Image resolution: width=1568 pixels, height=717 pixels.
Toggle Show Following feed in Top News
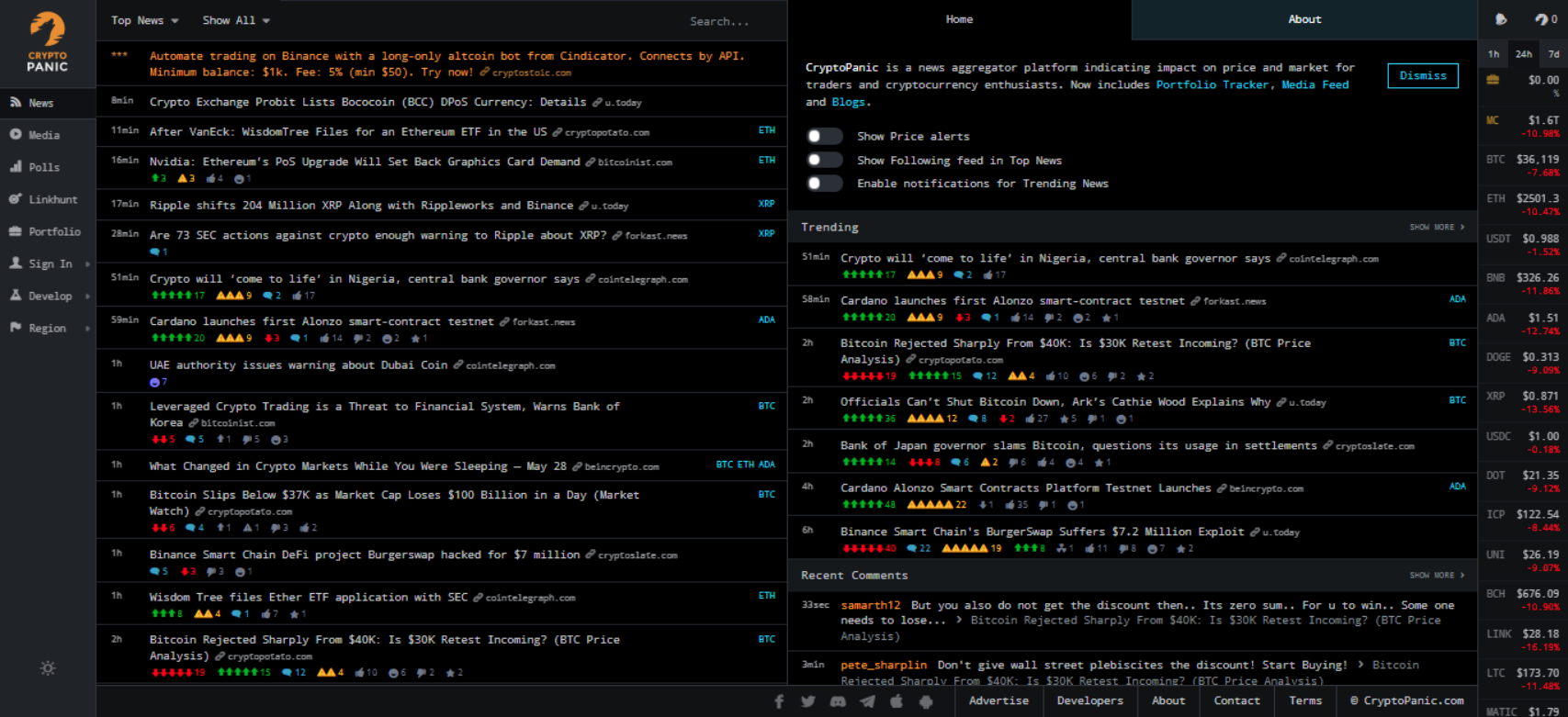tap(824, 160)
